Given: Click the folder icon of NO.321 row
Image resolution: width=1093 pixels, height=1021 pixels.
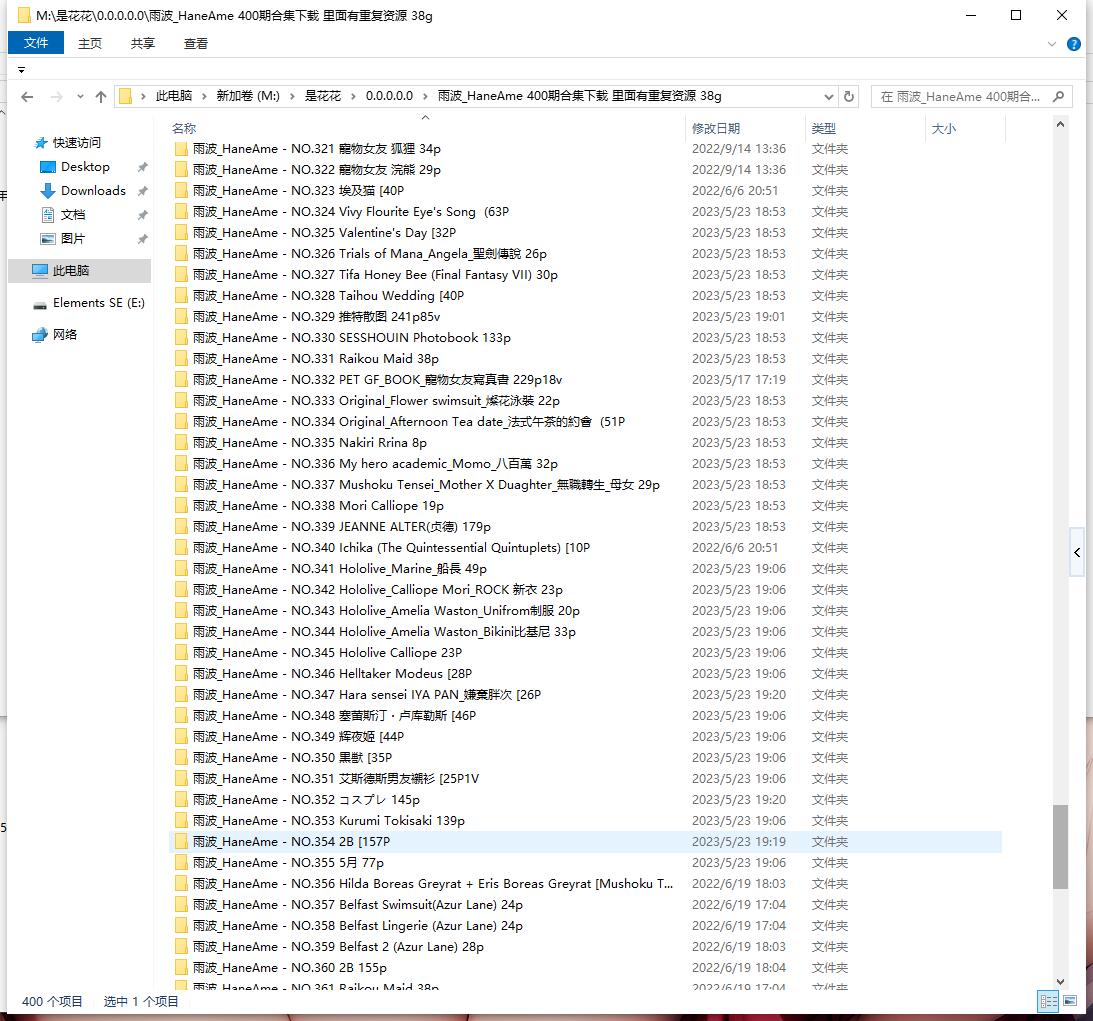Looking at the screenshot, I should tap(181, 148).
